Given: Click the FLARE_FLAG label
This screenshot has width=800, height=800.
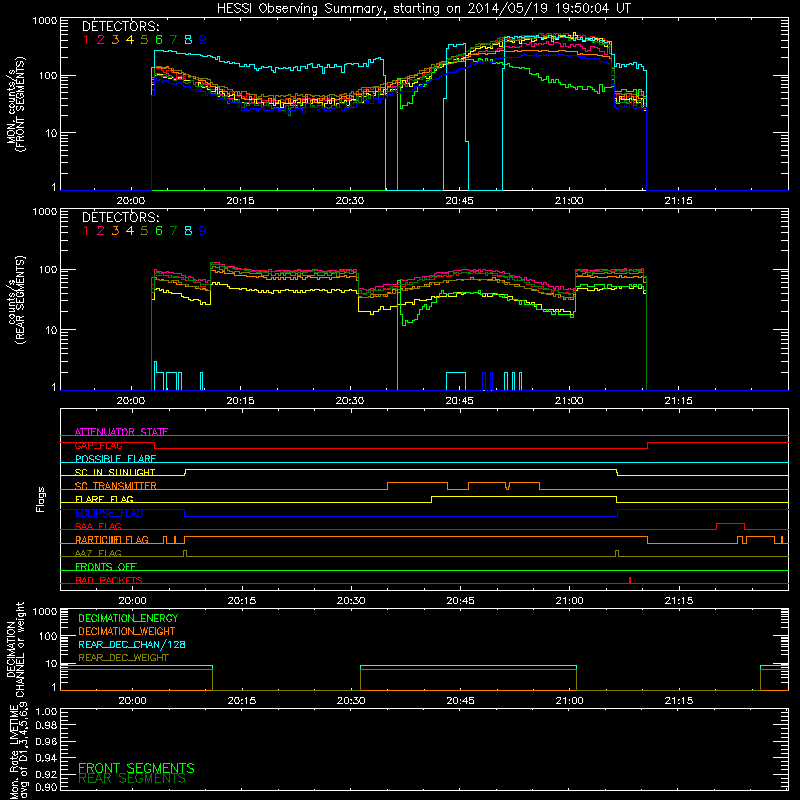Looking at the screenshot, I should click(x=104, y=499).
